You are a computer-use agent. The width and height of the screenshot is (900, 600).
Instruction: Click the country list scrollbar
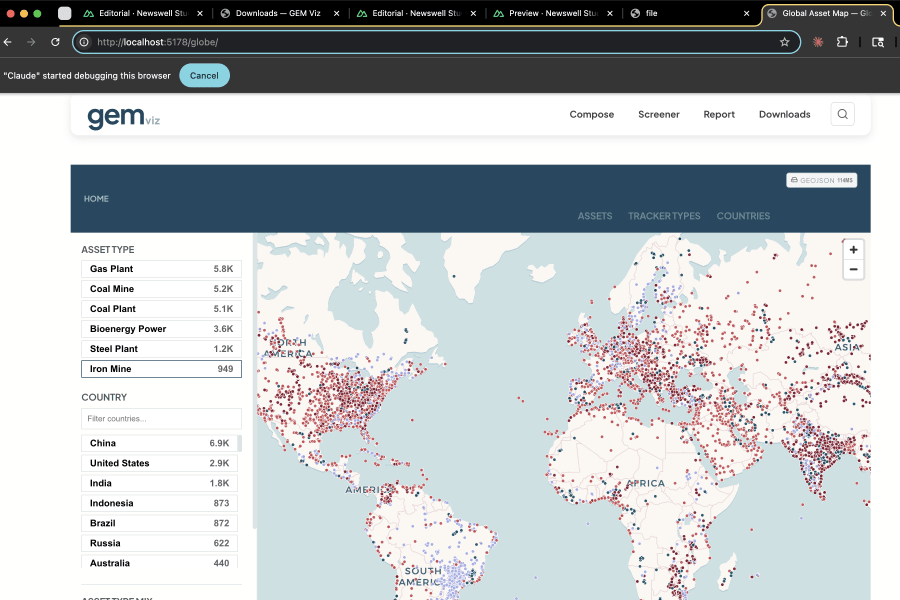click(x=239, y=443)
